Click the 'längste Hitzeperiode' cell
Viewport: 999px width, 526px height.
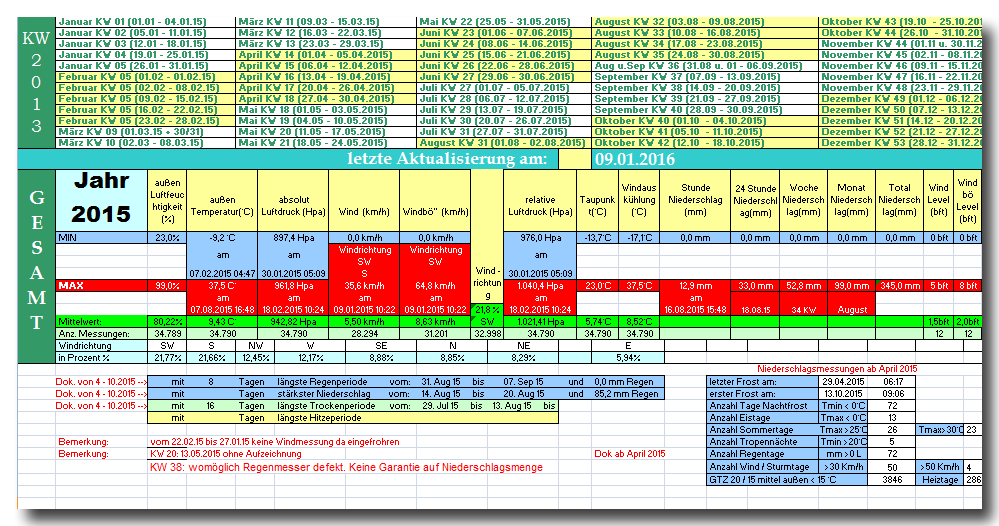[319, 418]
